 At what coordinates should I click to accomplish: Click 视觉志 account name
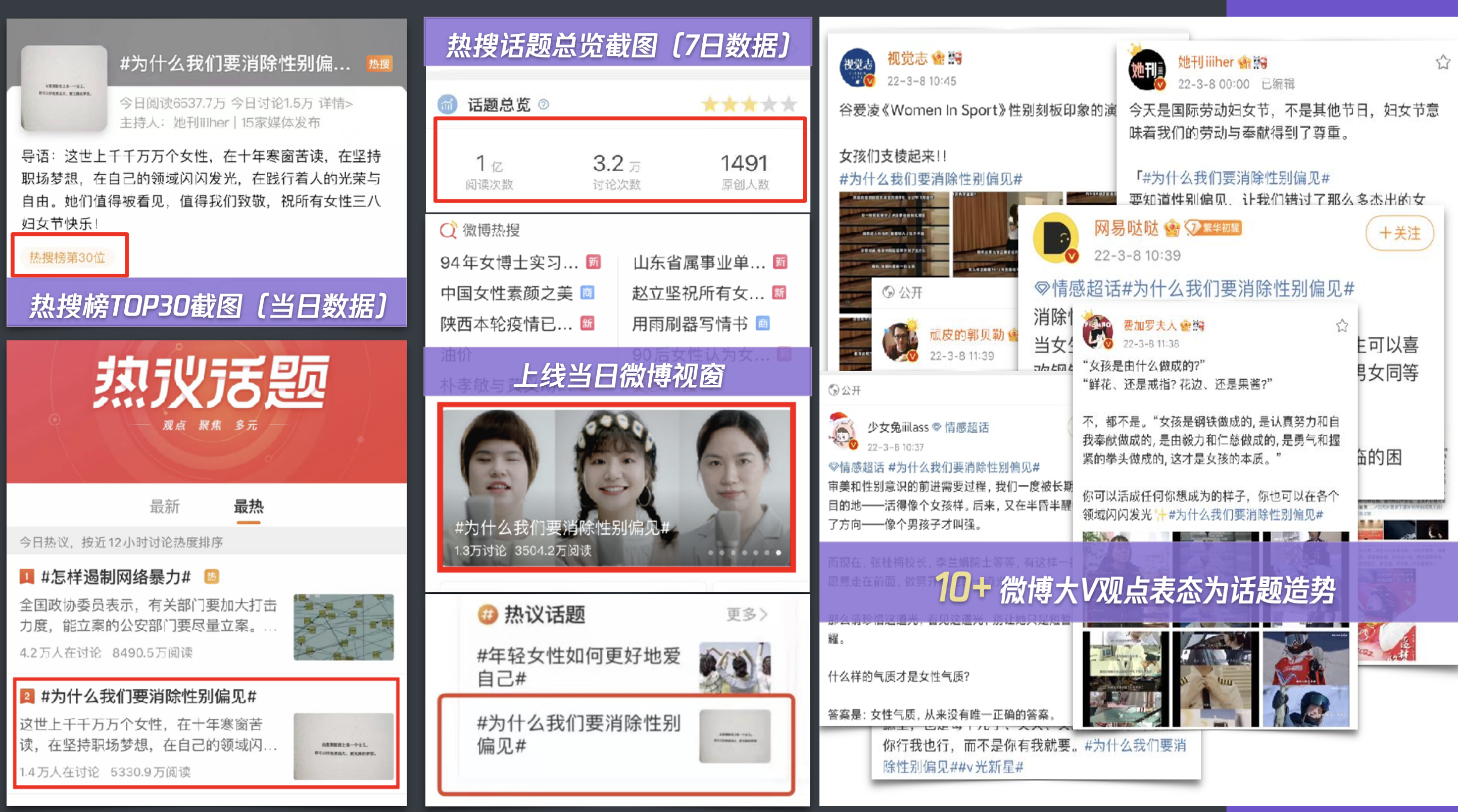907,58
